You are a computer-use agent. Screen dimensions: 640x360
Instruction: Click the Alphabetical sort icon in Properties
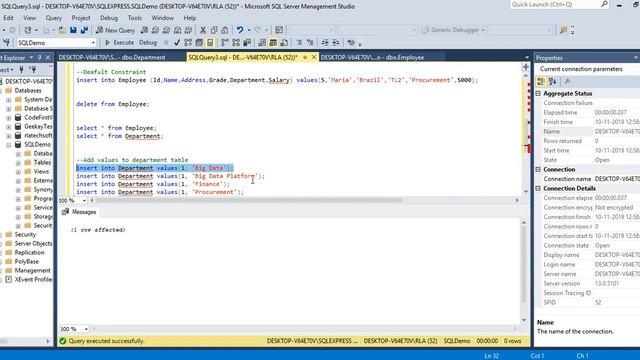click(552, 82)
